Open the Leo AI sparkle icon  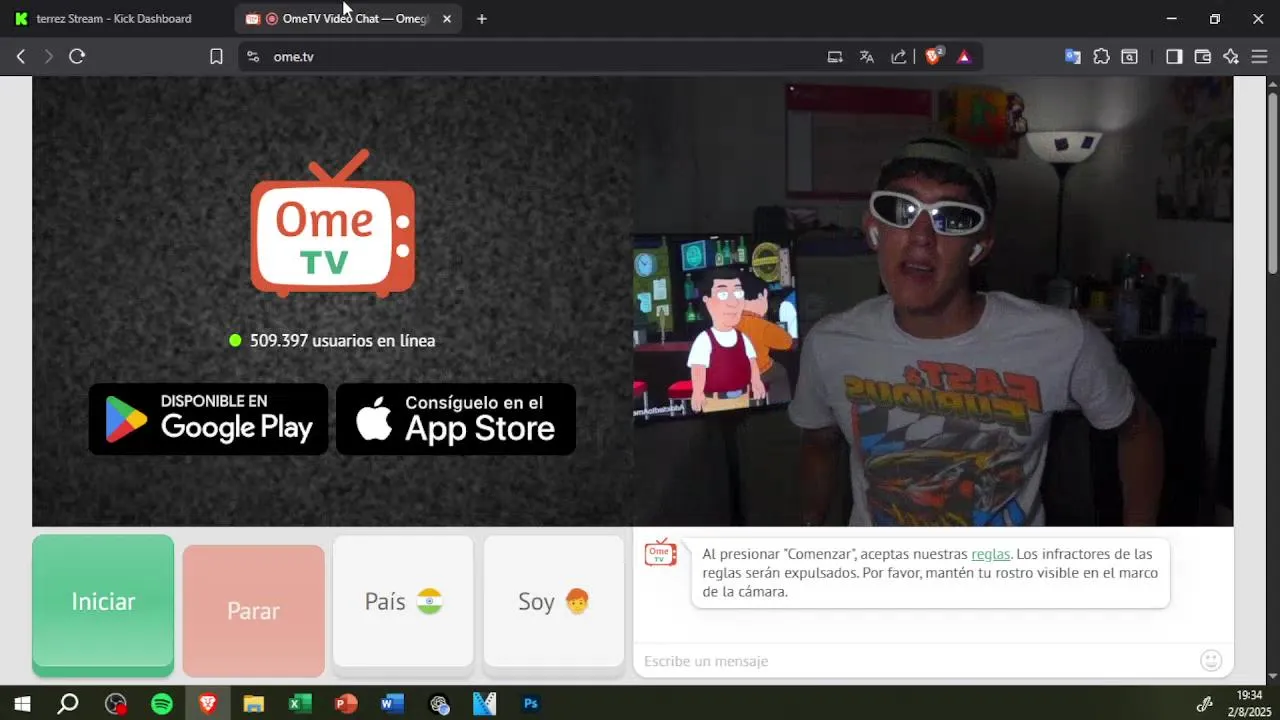1231,57
